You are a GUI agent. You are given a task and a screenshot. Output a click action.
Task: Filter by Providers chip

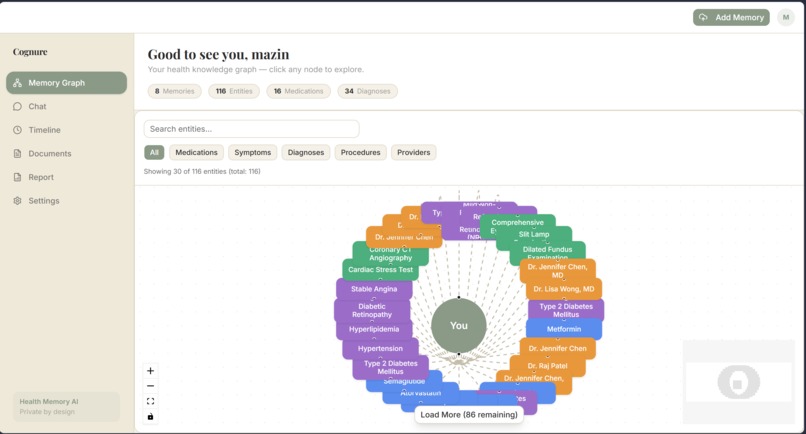point(414,153)
